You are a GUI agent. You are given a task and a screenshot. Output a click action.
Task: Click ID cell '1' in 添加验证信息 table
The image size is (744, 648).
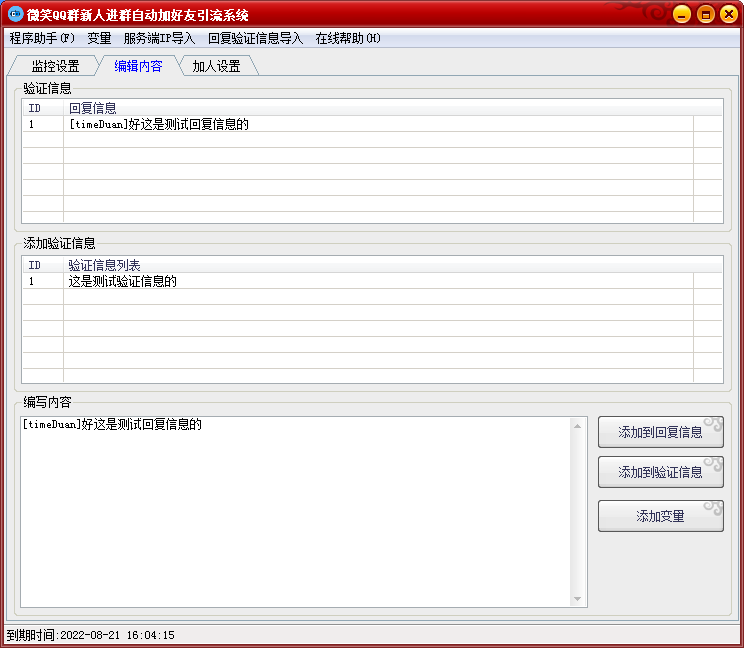point(43,281)
